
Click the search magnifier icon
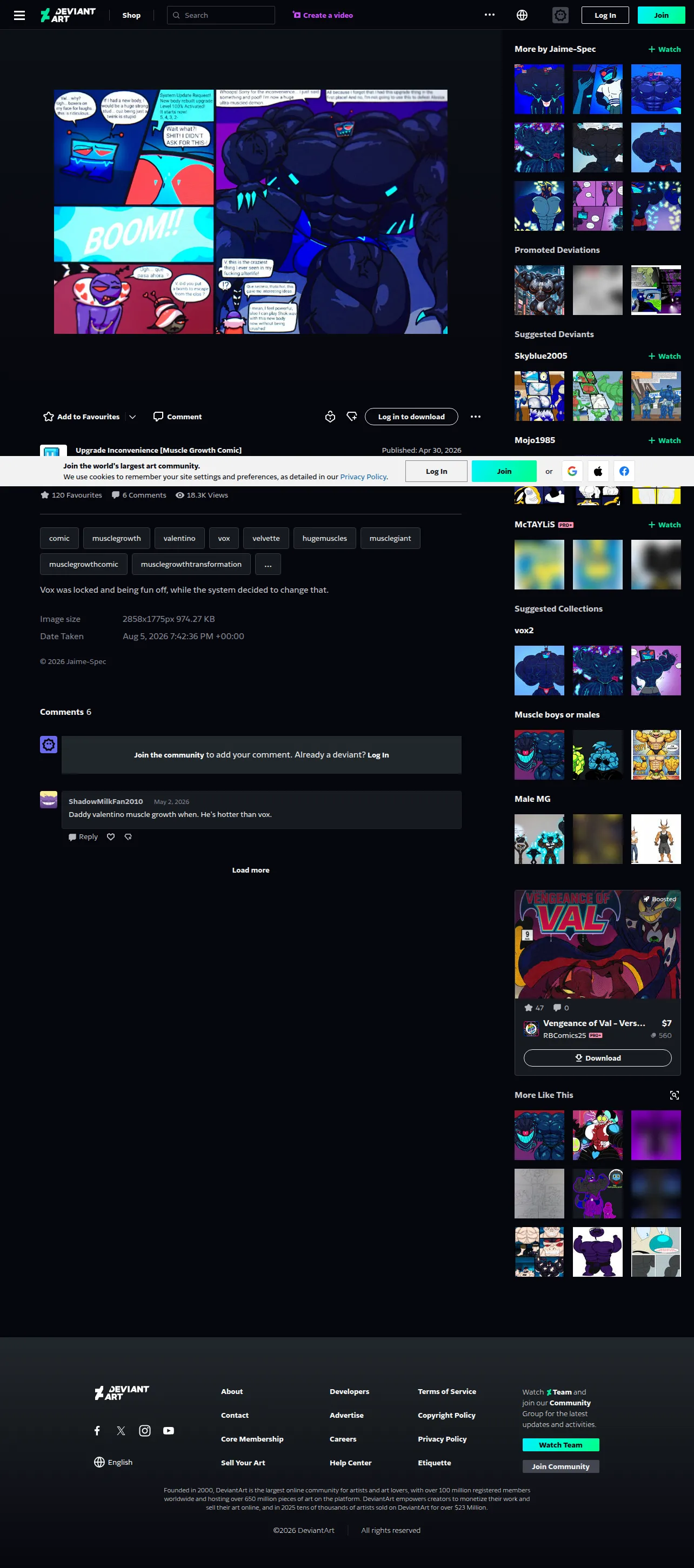[177, 15]
